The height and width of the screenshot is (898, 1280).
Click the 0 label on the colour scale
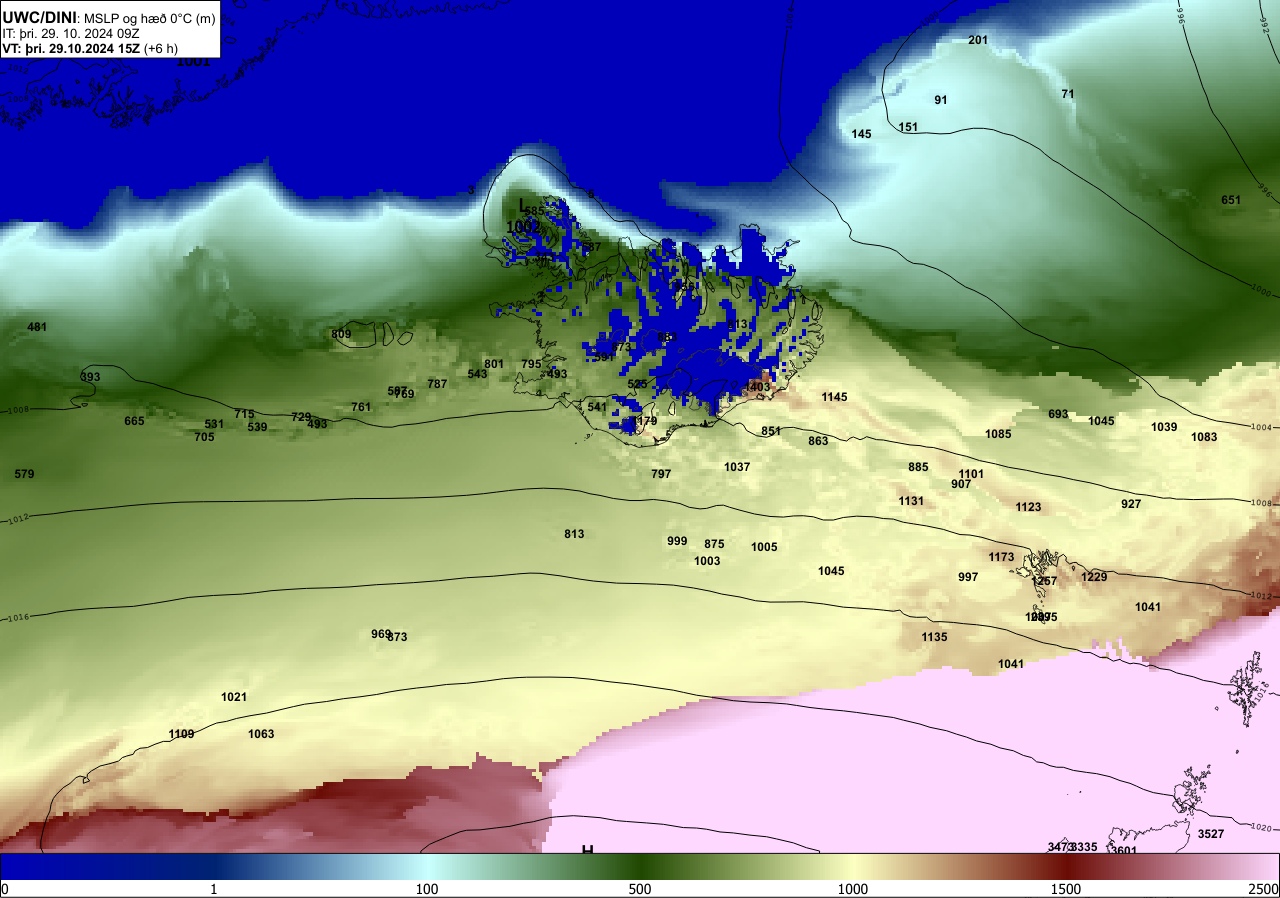pos(4,889)
